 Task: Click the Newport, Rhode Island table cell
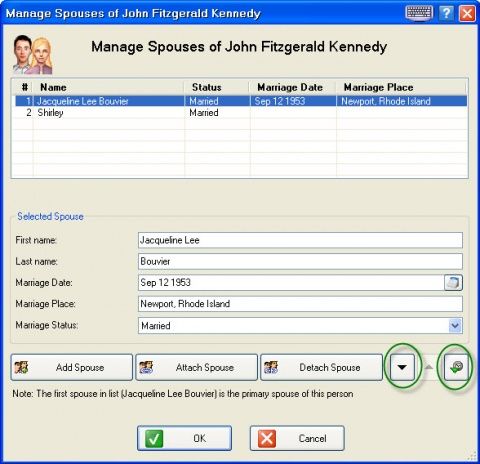click(x=402, y=101)
